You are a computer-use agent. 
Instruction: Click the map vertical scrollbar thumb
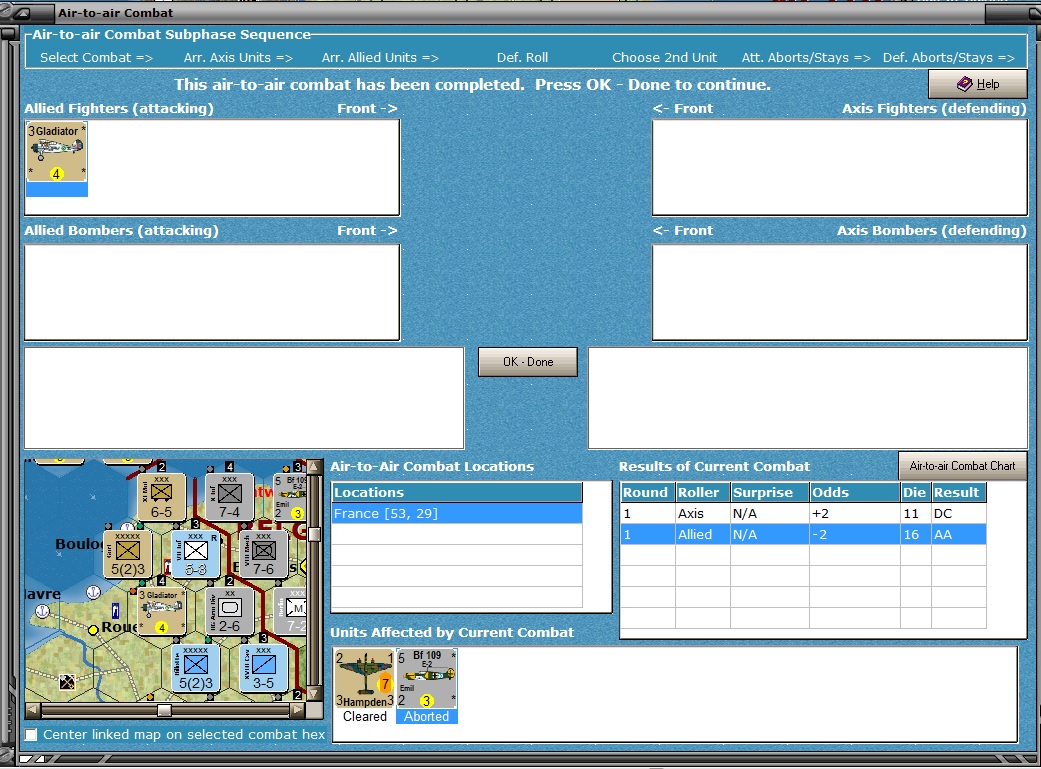click(315, 535)
